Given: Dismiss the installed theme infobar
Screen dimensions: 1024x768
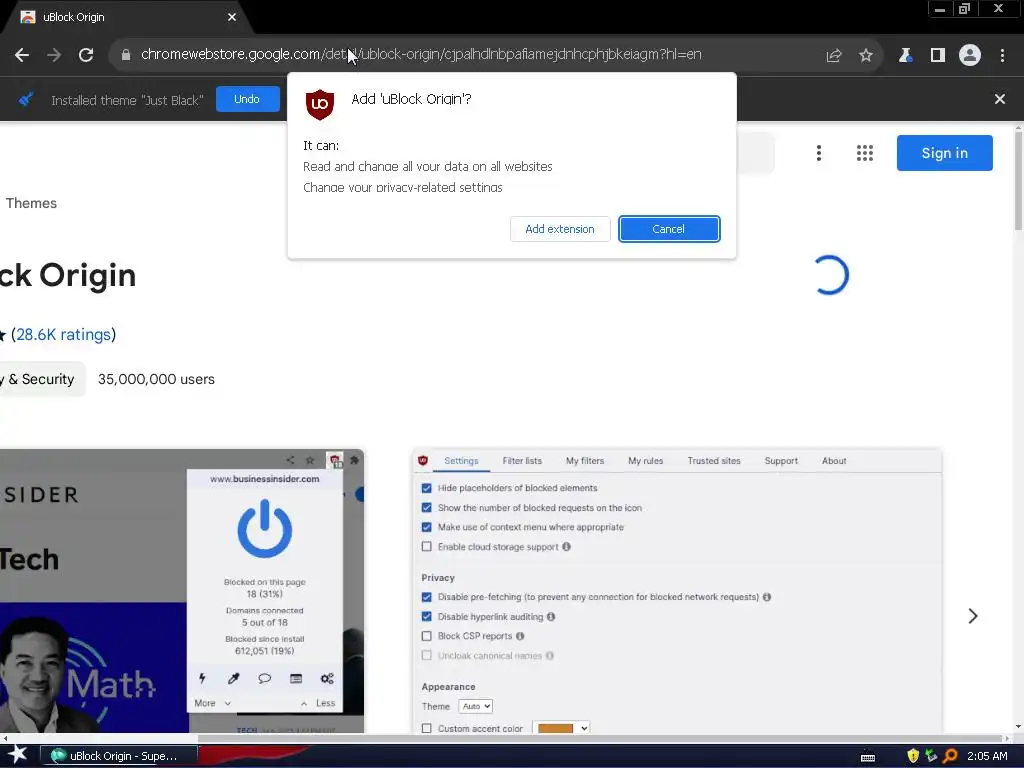Looking at the screenshot, I should point(1000,99).
